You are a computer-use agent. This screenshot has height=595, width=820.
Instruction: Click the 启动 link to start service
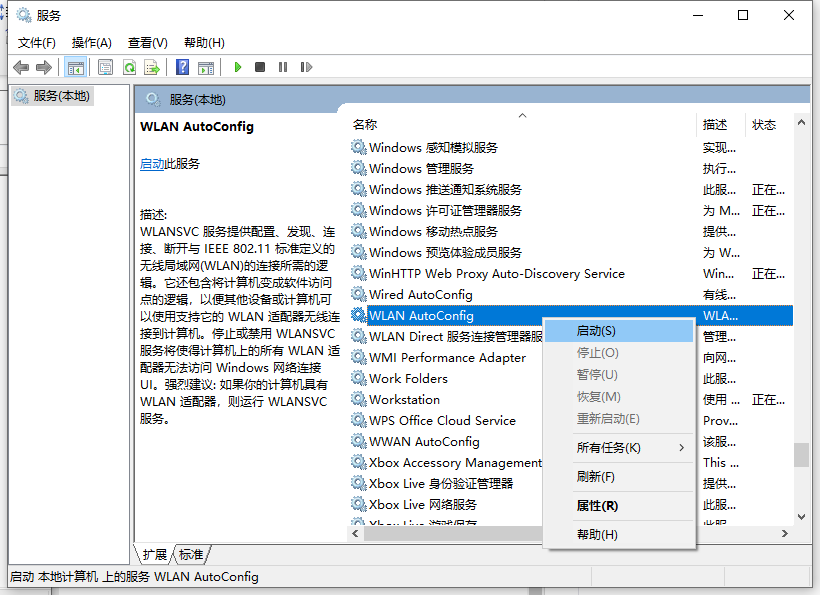coord(152,164)
